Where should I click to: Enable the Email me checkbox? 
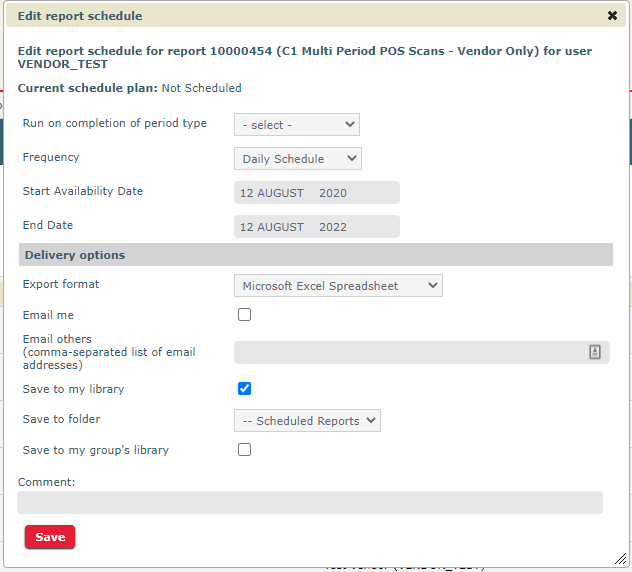[245, 315]
